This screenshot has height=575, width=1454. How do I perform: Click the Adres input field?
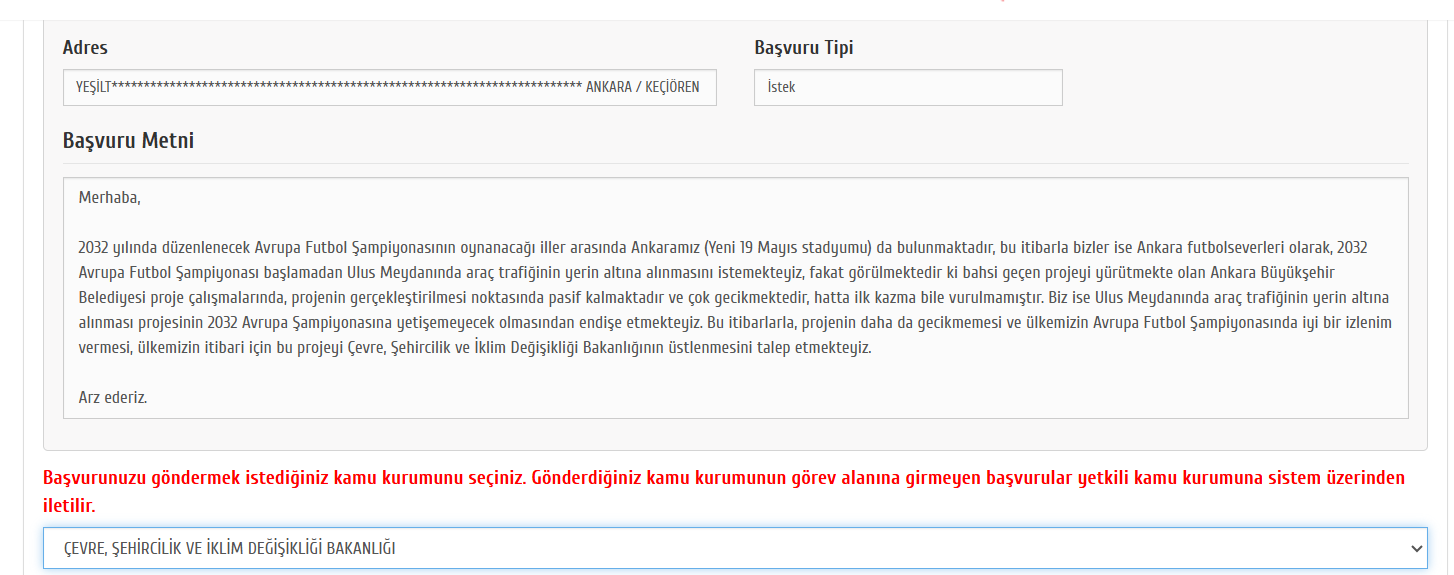coord(389,87)
